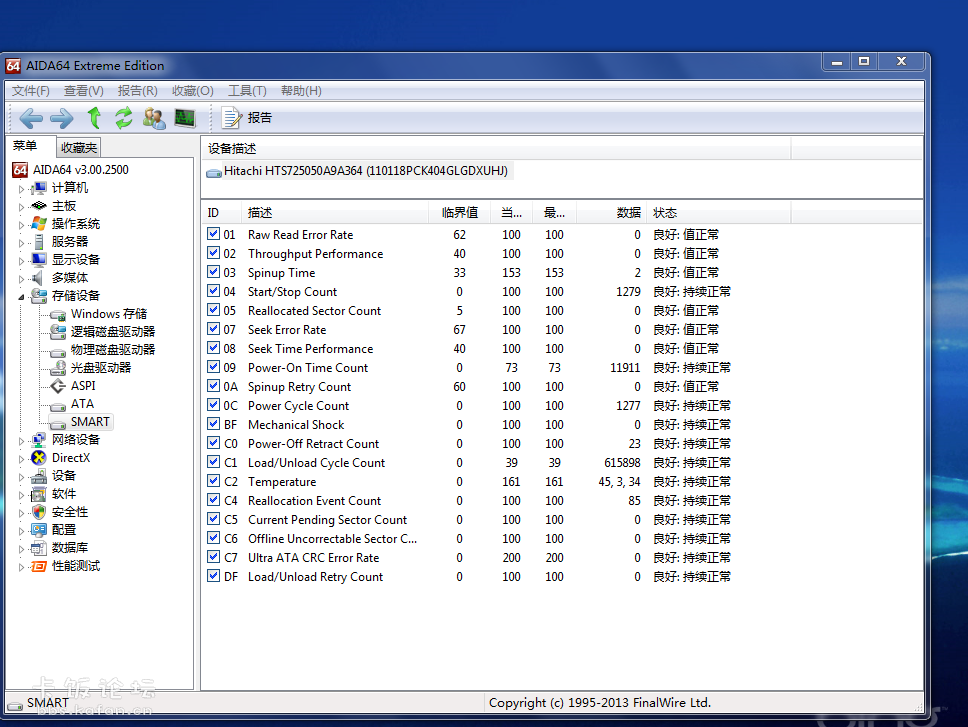Viewport: 968px width, 727px height.
Task: Click the 主板 motherboard icon in tree
Action: coord(39,206)
